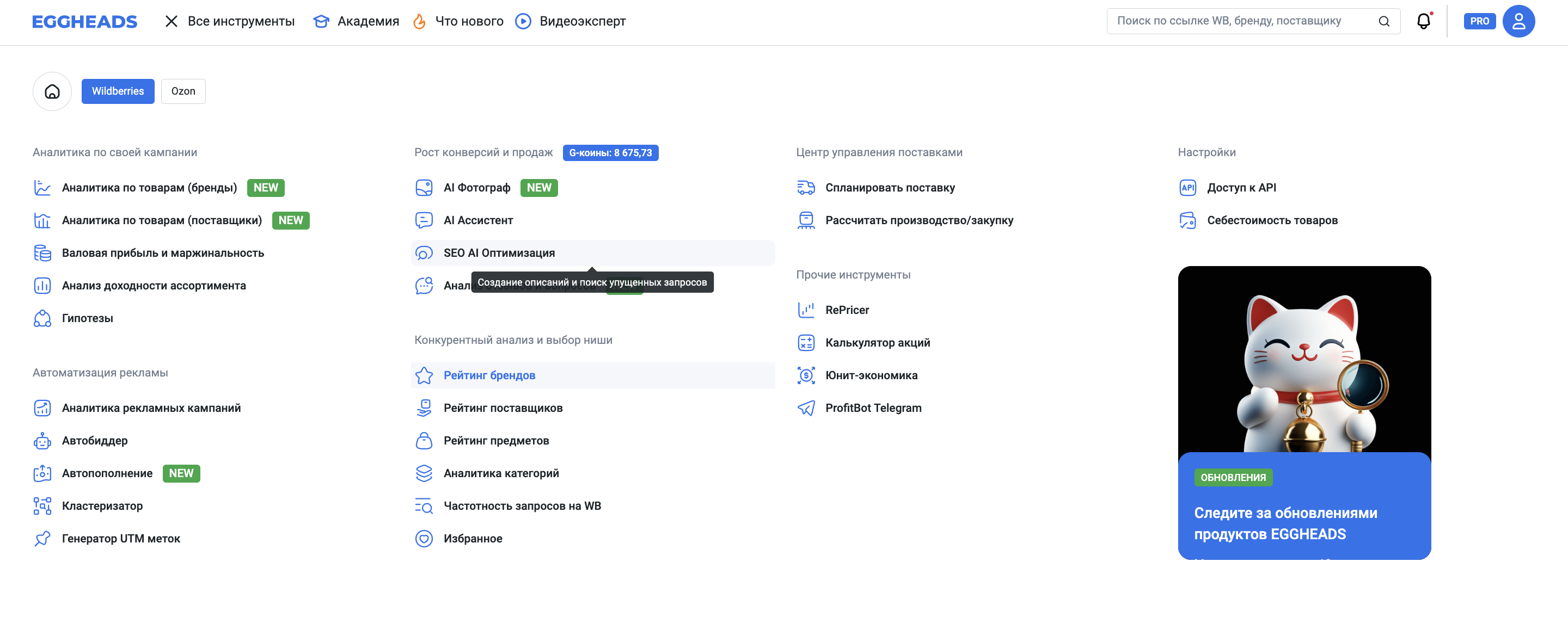Open Что нового in top navigation

[469, 21]
